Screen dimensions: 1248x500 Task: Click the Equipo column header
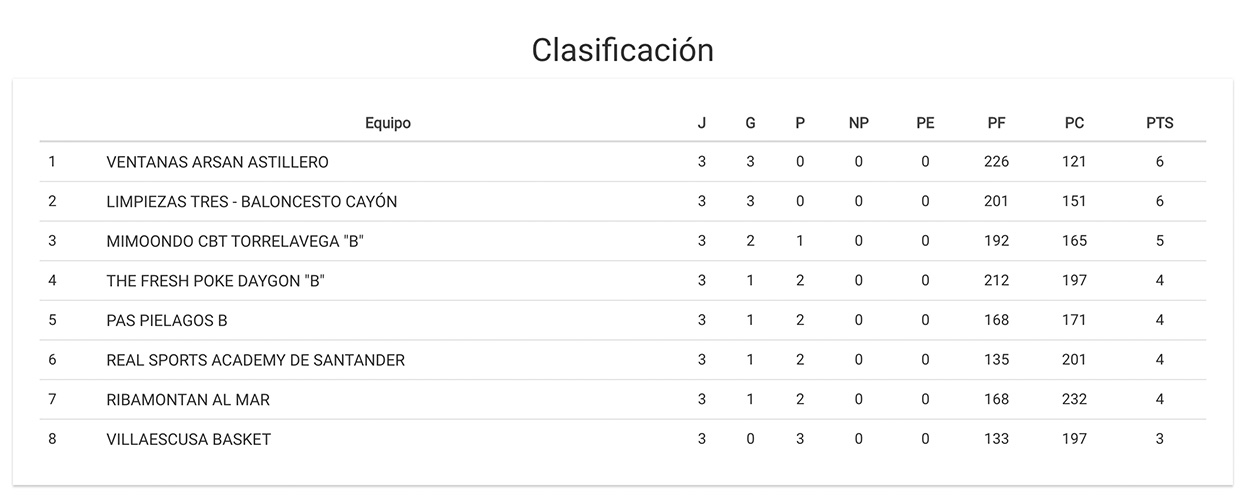point(388,123)
